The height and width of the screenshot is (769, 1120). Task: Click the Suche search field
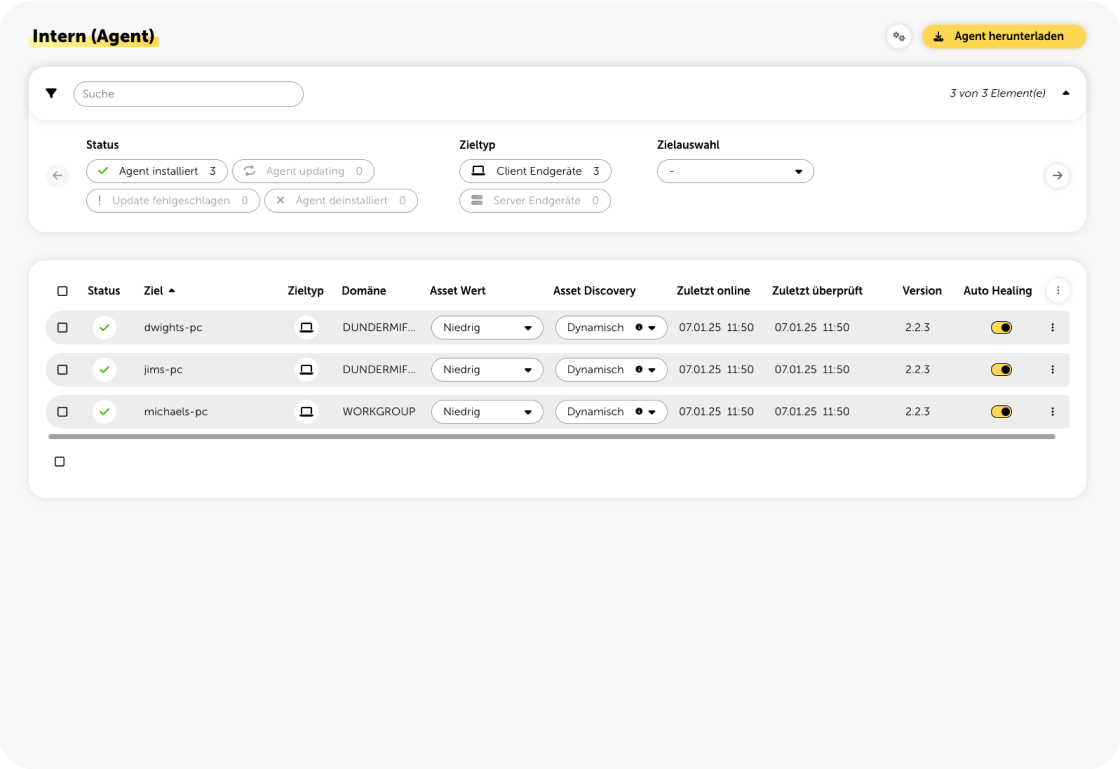click(x=189, y=94)
